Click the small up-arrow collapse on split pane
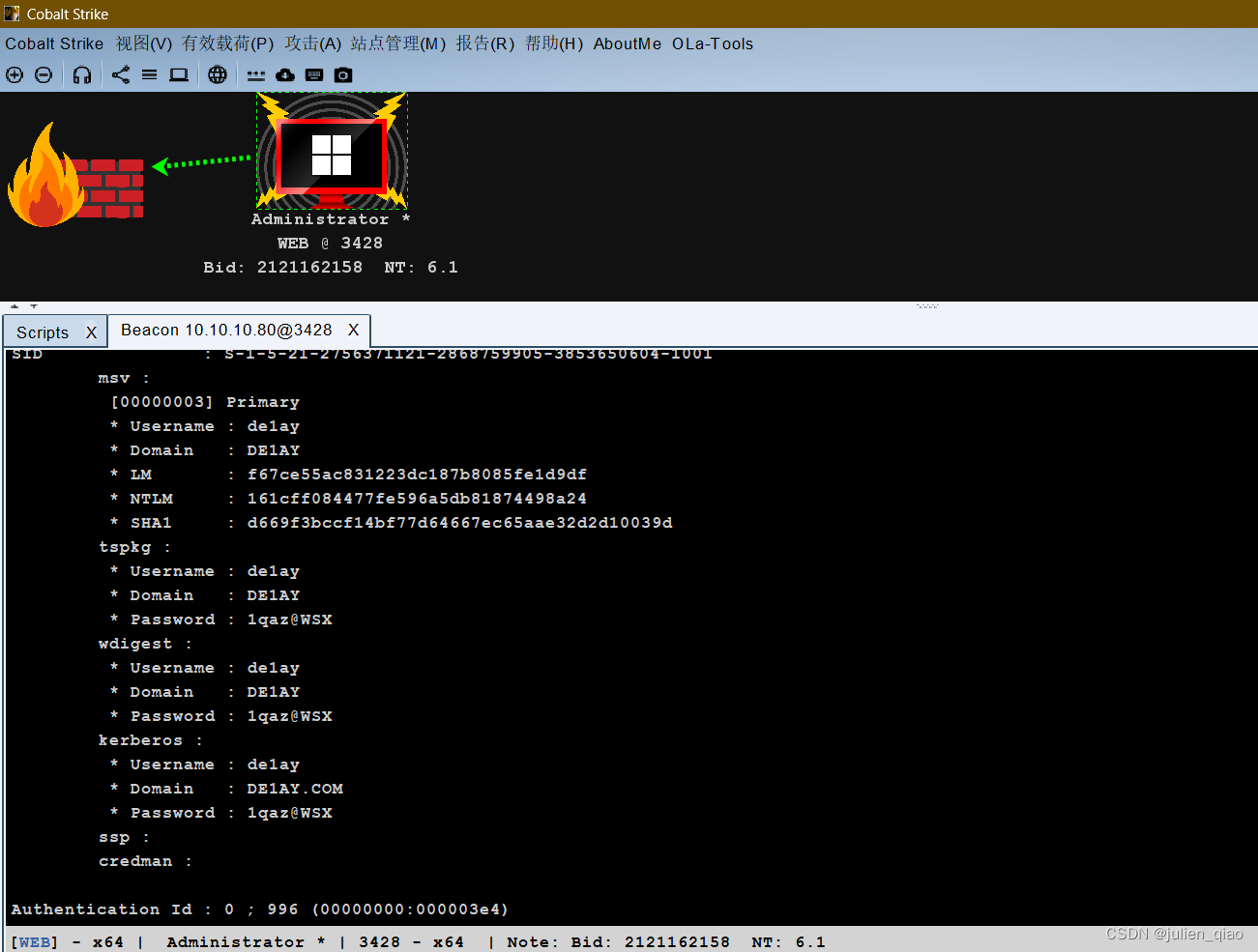This screenshot has width=1258, height=952. coord(15,306)
